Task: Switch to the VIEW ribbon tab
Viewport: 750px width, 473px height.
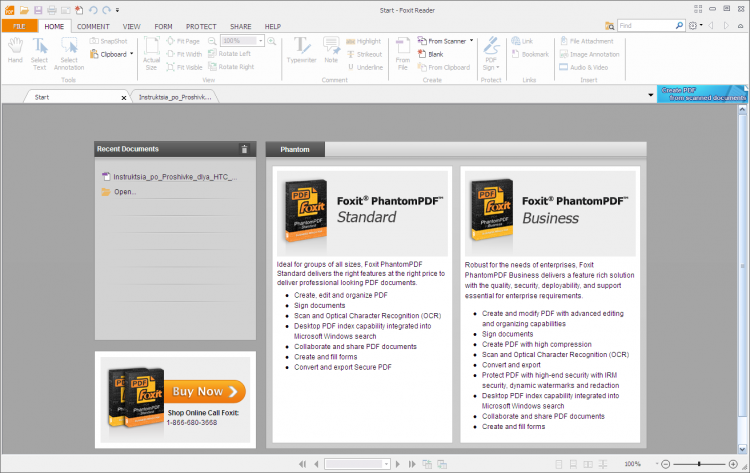Action: pyautogui.click(x=132, y=26)
